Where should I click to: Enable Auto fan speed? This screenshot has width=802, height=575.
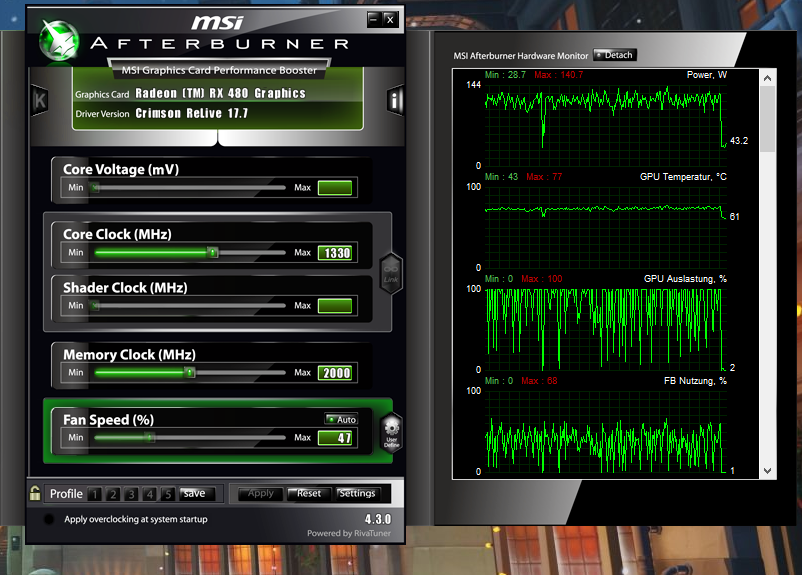point(341,419)
